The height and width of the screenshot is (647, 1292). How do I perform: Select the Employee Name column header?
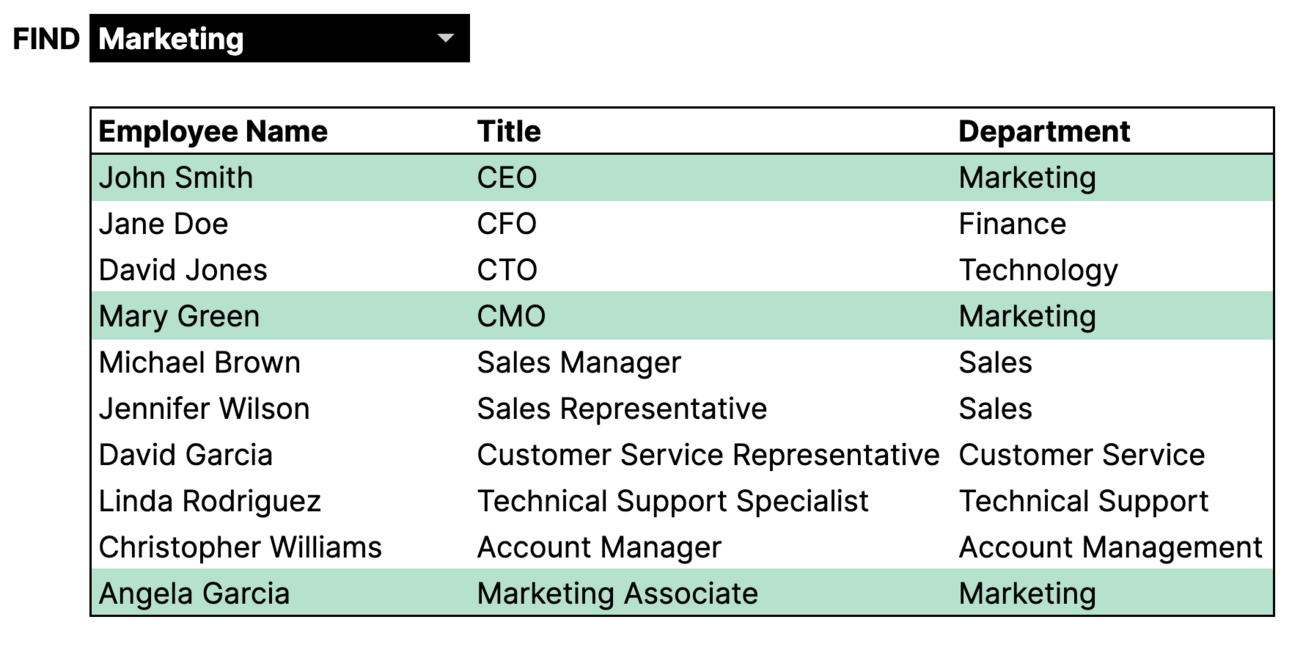(213, 132)
